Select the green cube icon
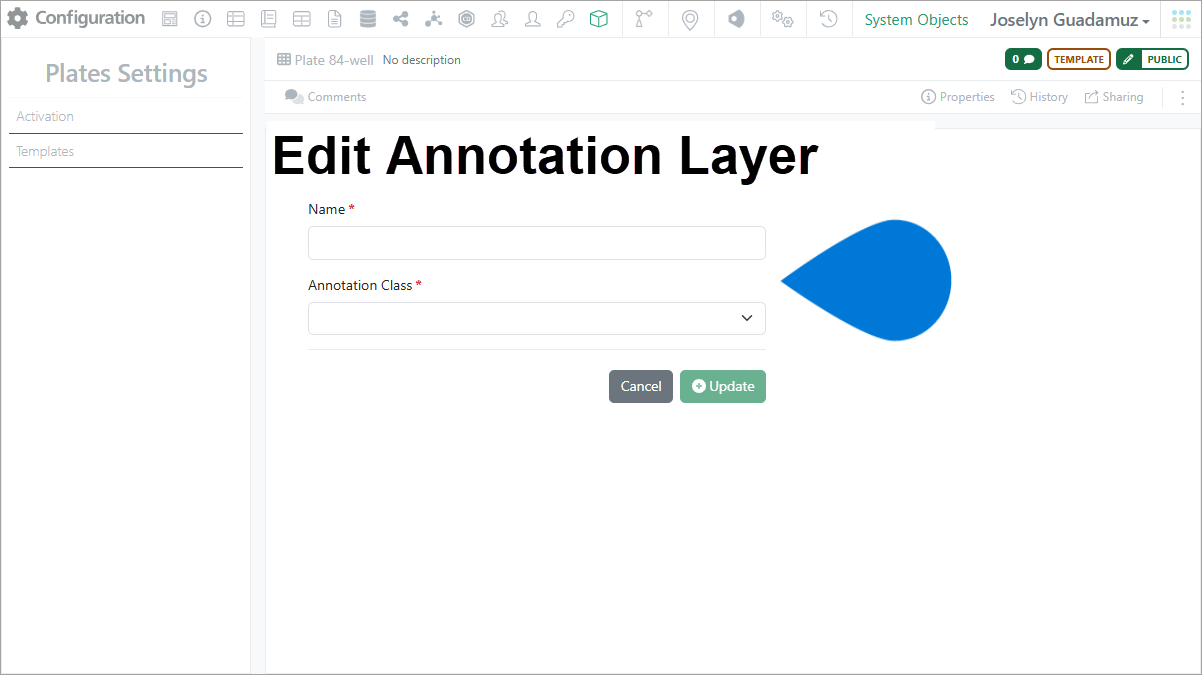 pos(598,19)
